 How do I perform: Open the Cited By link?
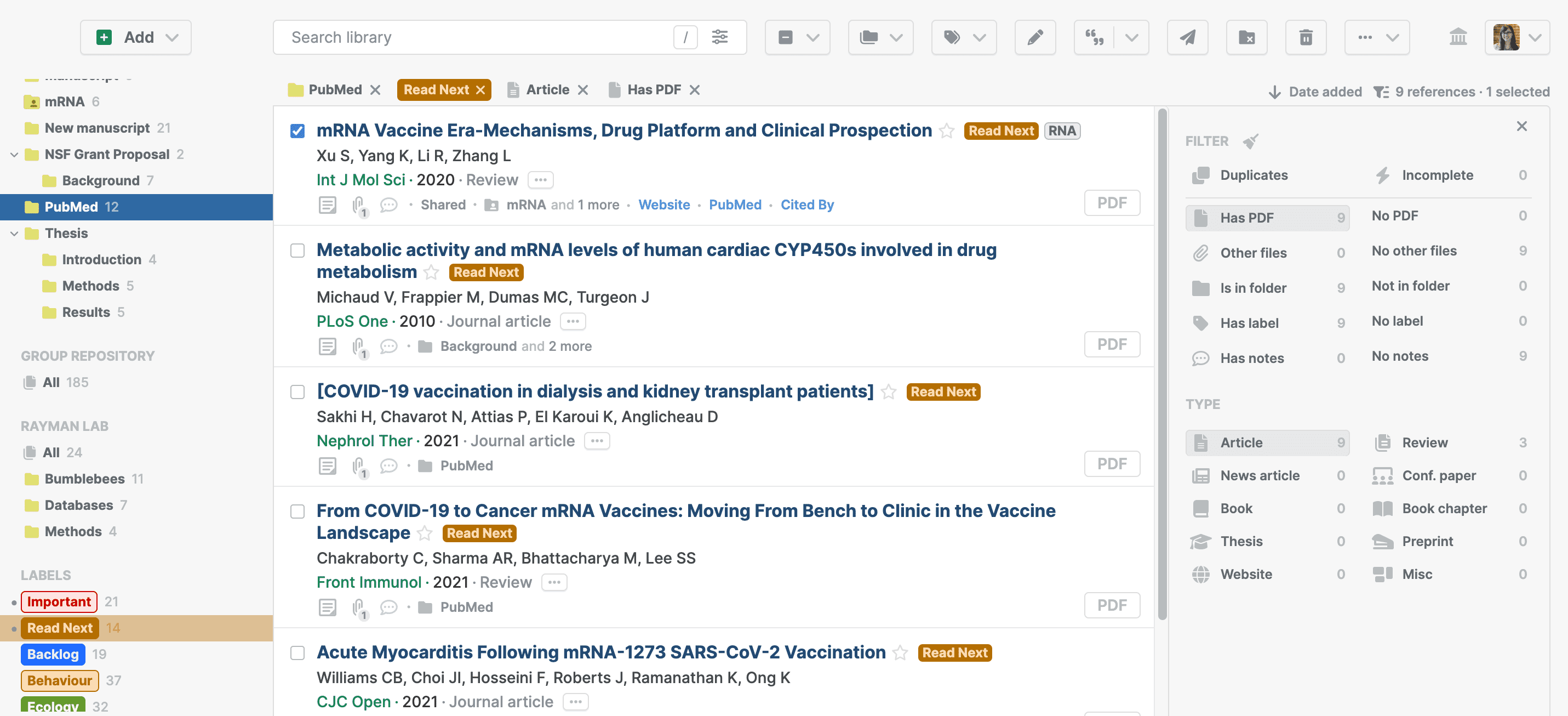coord(806,204)
